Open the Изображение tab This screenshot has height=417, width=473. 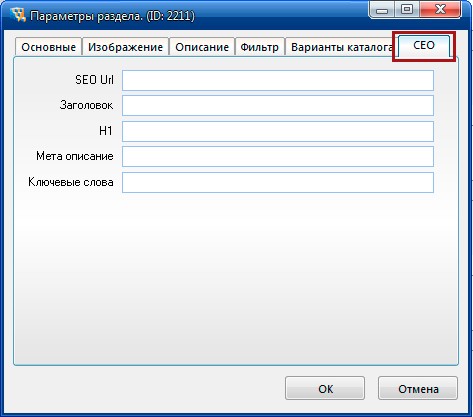[125, 47]
